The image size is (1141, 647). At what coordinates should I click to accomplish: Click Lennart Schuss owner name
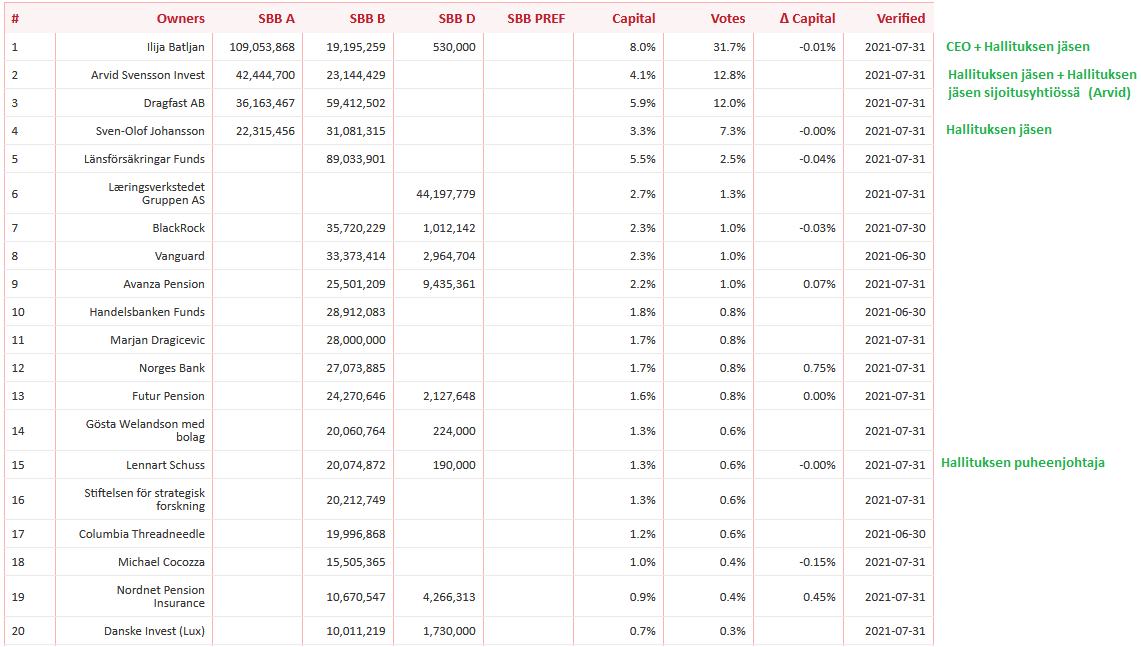[165, 465]
